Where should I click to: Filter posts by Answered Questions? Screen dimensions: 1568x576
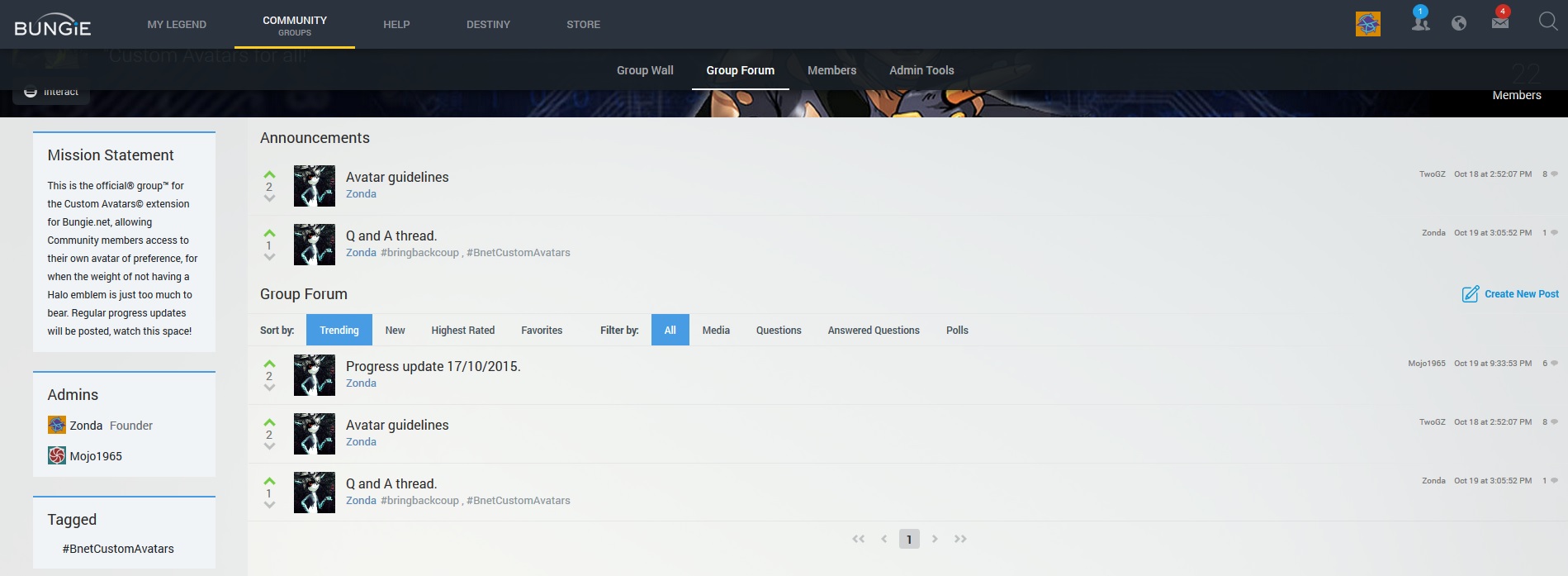(874, 330)
